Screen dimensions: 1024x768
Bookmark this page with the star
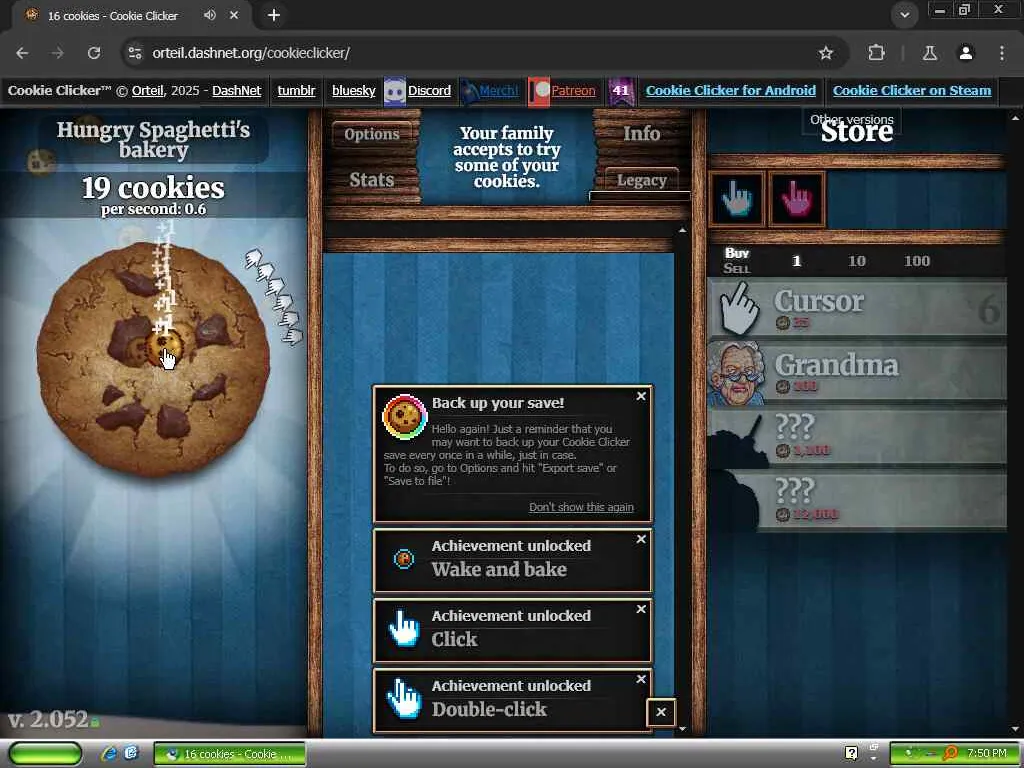coord(826,53)
